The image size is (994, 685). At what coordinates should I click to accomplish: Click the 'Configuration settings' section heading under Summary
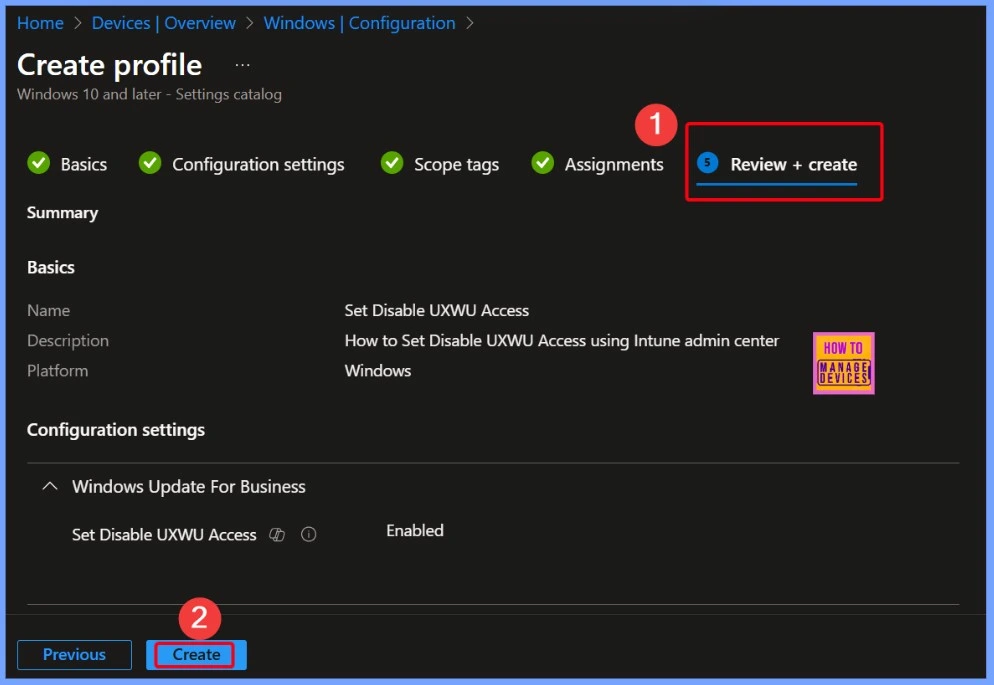[116, 430]
